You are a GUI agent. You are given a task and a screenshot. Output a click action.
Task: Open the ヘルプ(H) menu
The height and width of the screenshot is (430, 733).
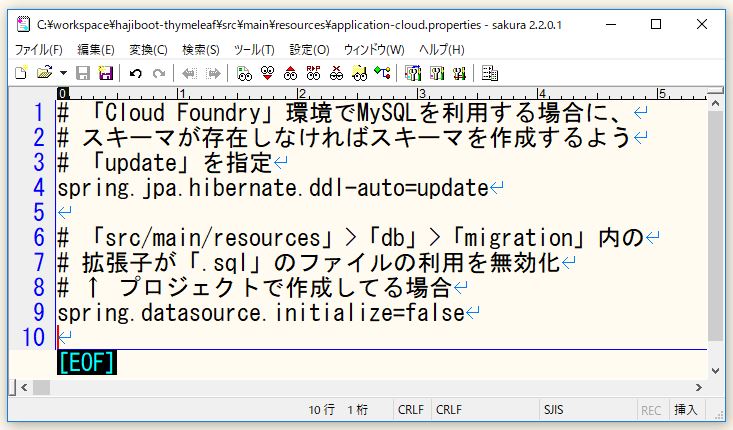point(441,50)
